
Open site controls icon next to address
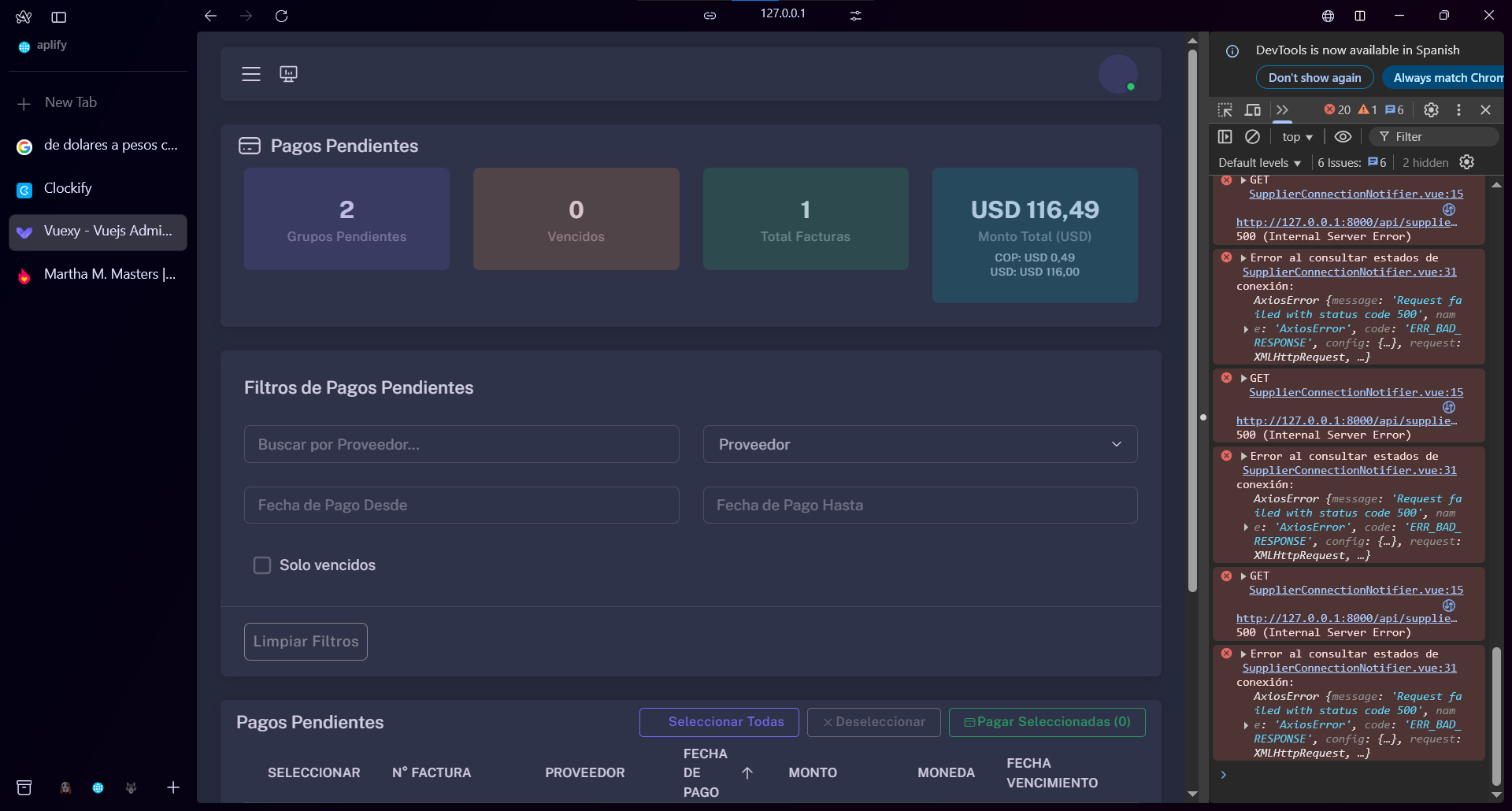(x=856, y=15)
